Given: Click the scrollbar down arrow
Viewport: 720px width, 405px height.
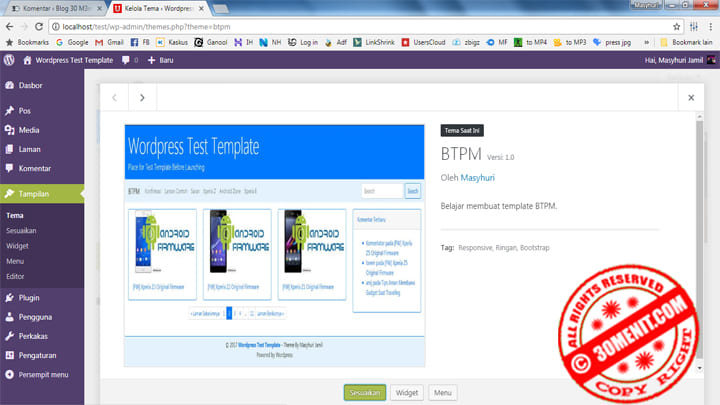Looking at the screenshot, I should pos(700,368).
